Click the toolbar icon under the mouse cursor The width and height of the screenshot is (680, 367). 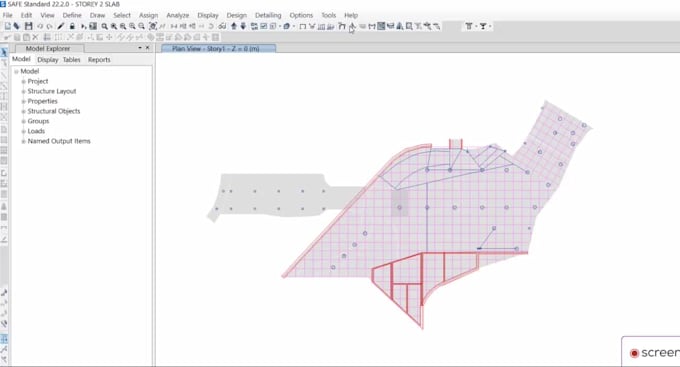[x=352, y=26]
